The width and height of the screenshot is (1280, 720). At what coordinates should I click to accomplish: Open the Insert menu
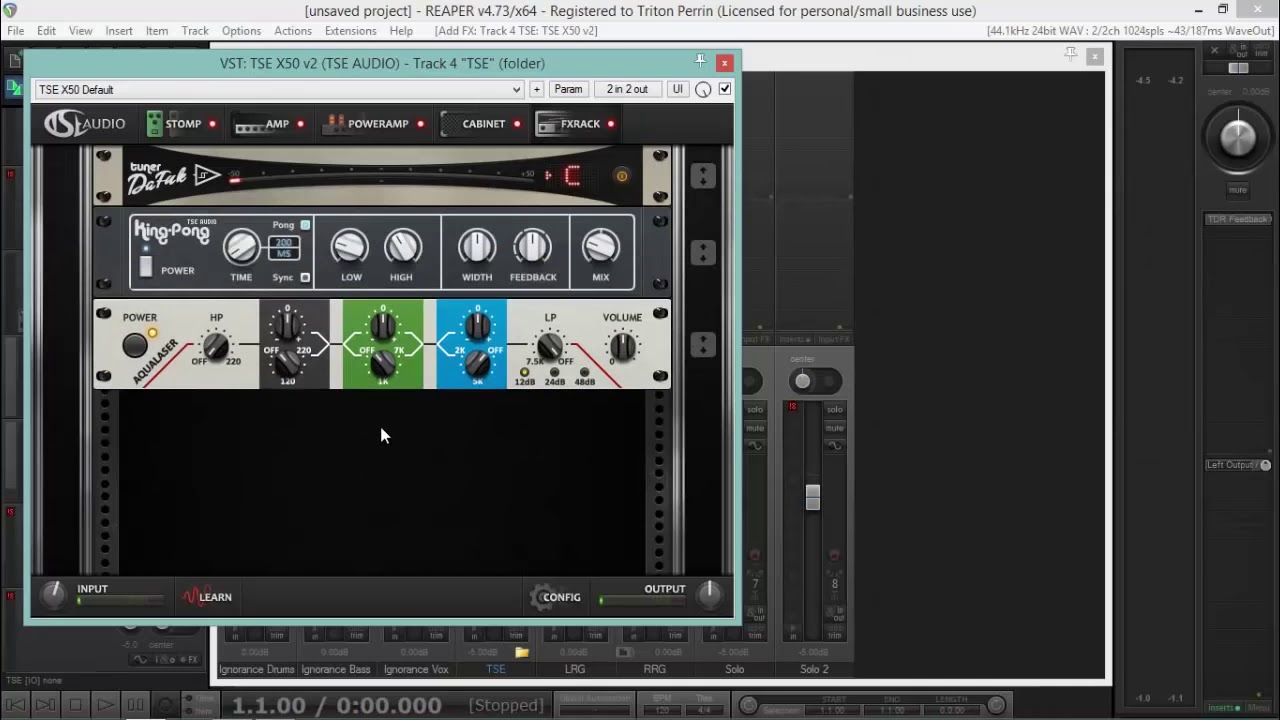(x=119, y=31)
